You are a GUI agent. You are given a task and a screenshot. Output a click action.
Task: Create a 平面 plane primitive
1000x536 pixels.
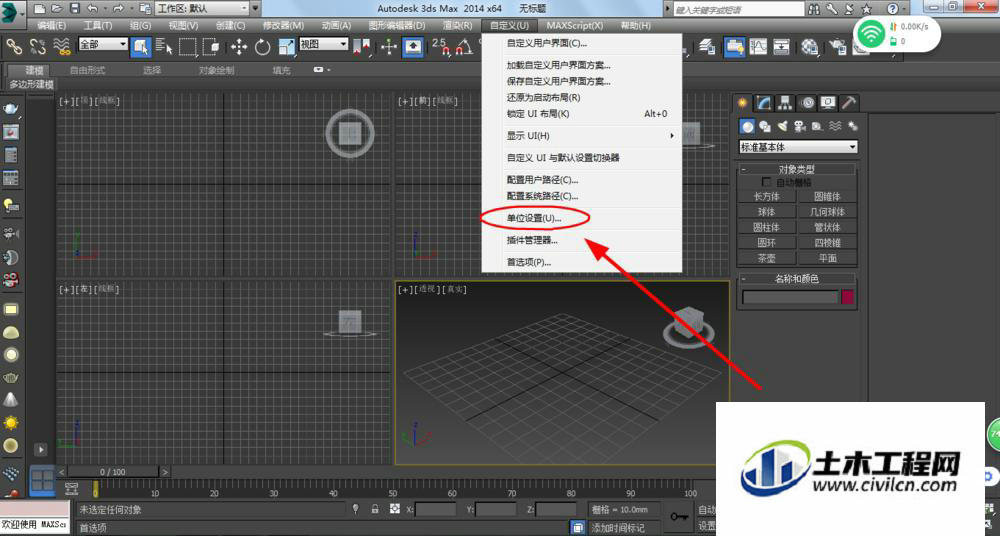(x=827, y=258)
